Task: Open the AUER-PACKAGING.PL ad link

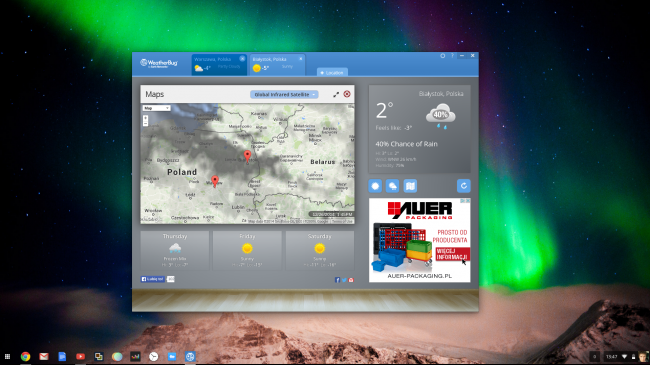Action: coord(420,276)
